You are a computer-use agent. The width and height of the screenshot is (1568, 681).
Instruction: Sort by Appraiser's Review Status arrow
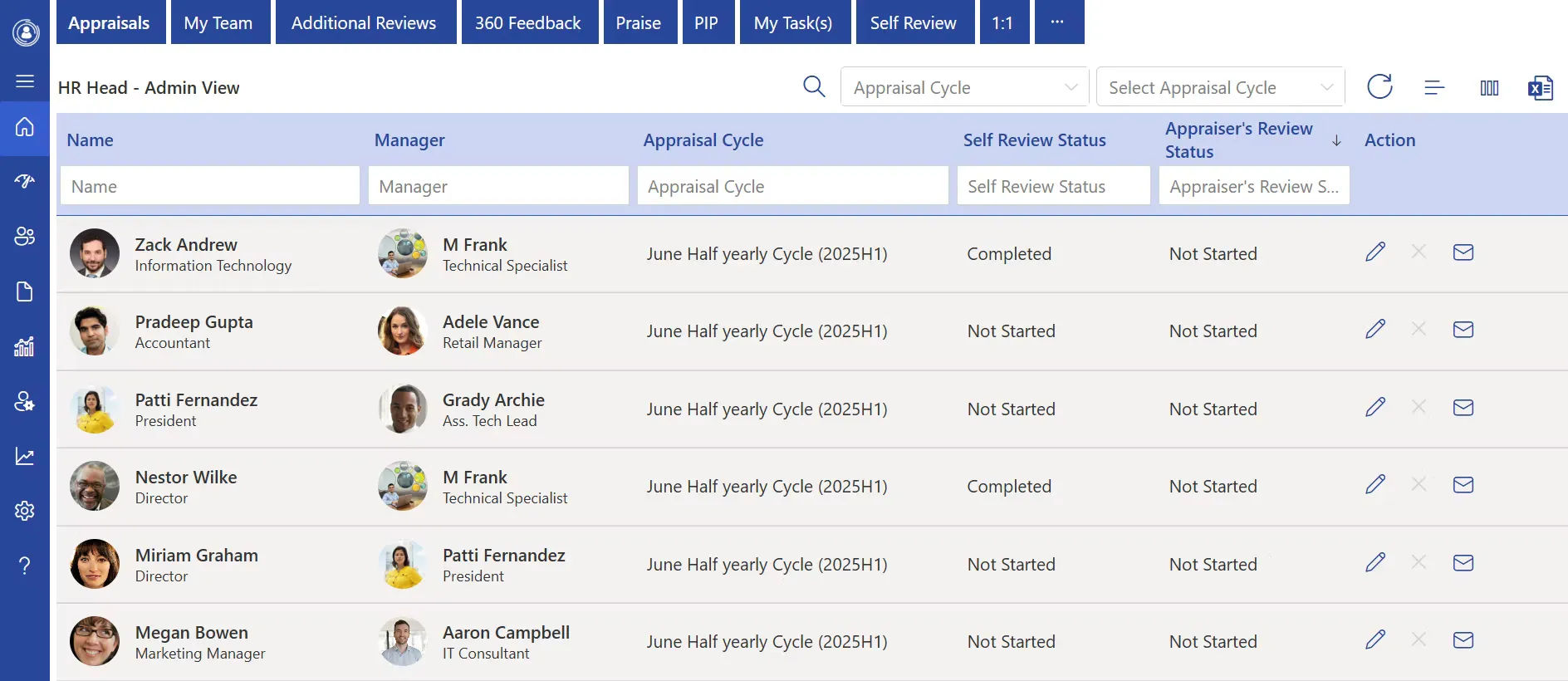coord(1336,140)
